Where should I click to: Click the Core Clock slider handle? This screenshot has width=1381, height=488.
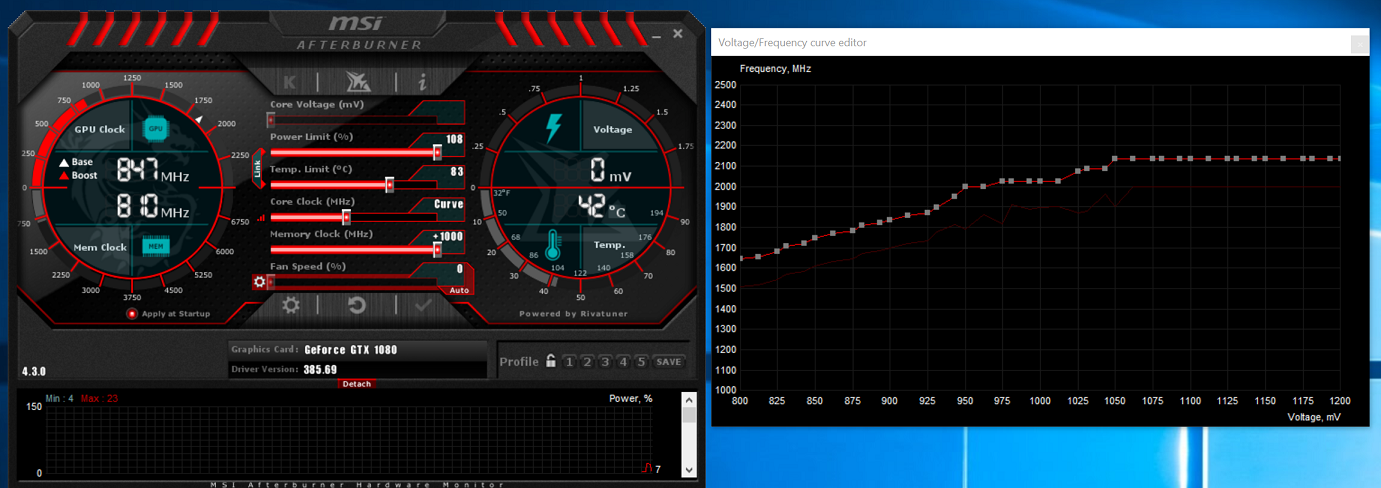(x=346, y=217)
